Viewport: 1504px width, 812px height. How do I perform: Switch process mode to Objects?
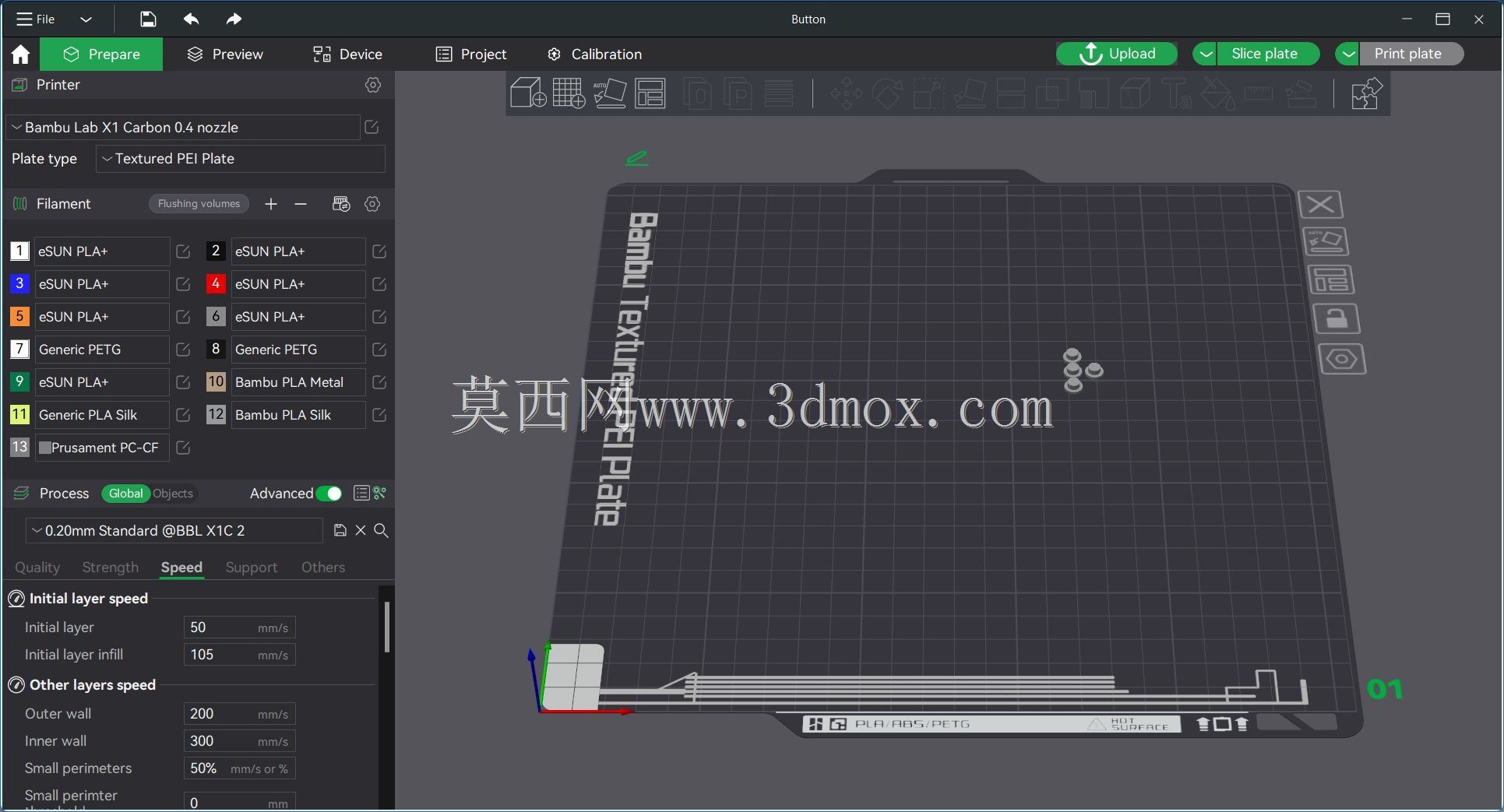coord(172,494)
